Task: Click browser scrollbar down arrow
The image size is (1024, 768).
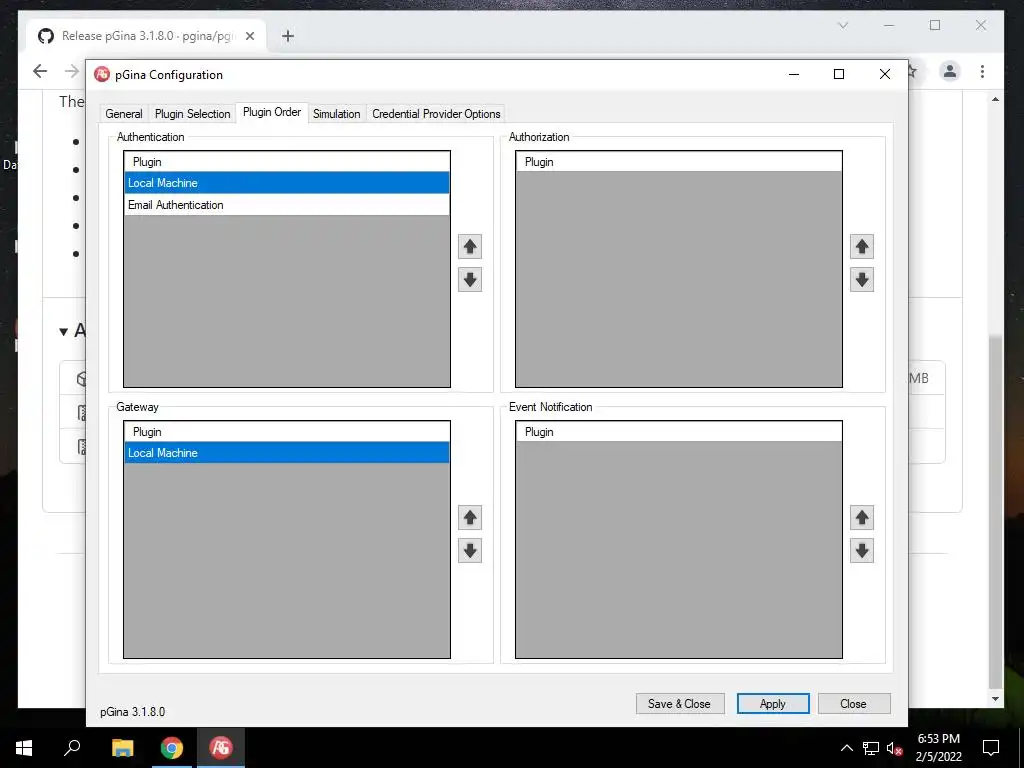Action: 995,699
